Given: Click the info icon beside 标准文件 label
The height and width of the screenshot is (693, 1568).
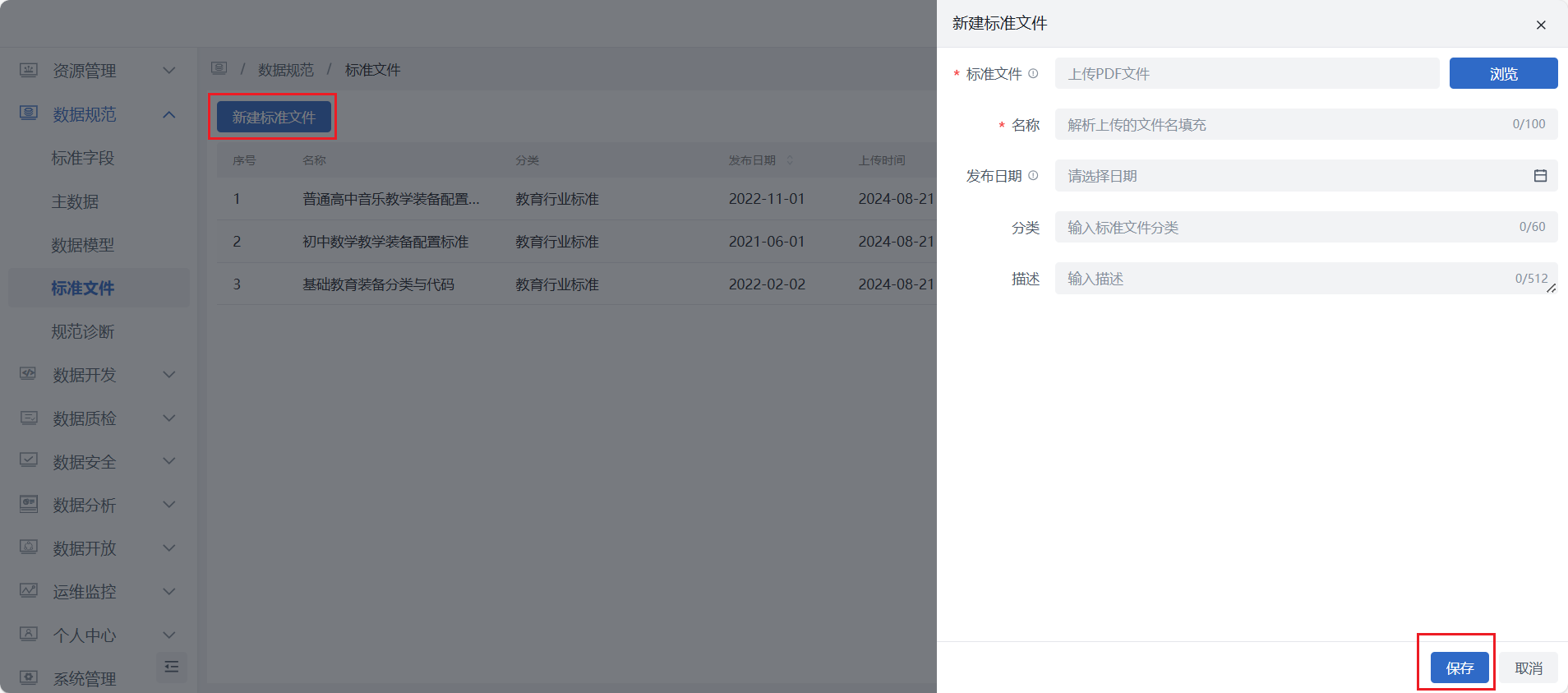Looking at the screenshot, I should point(1033,73).
